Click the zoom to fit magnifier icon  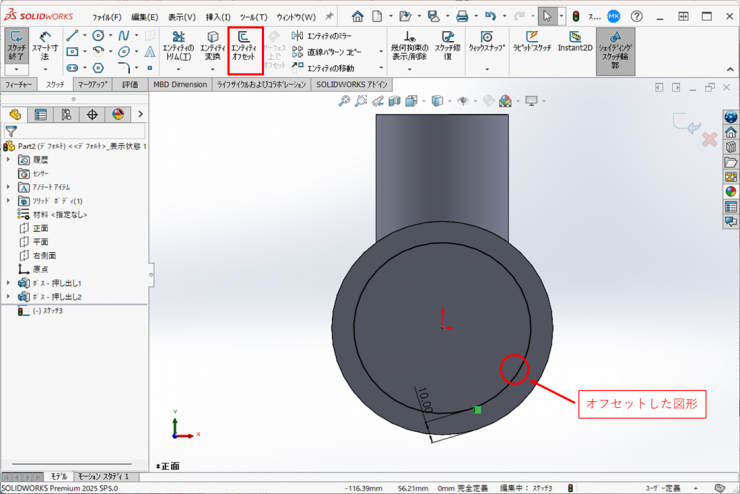343,101
